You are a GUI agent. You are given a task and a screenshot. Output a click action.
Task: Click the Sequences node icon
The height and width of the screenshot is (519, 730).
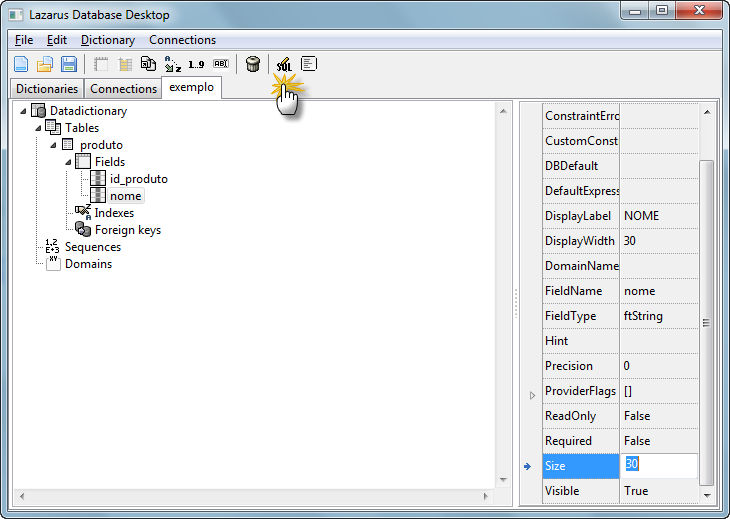click(52, 246)
